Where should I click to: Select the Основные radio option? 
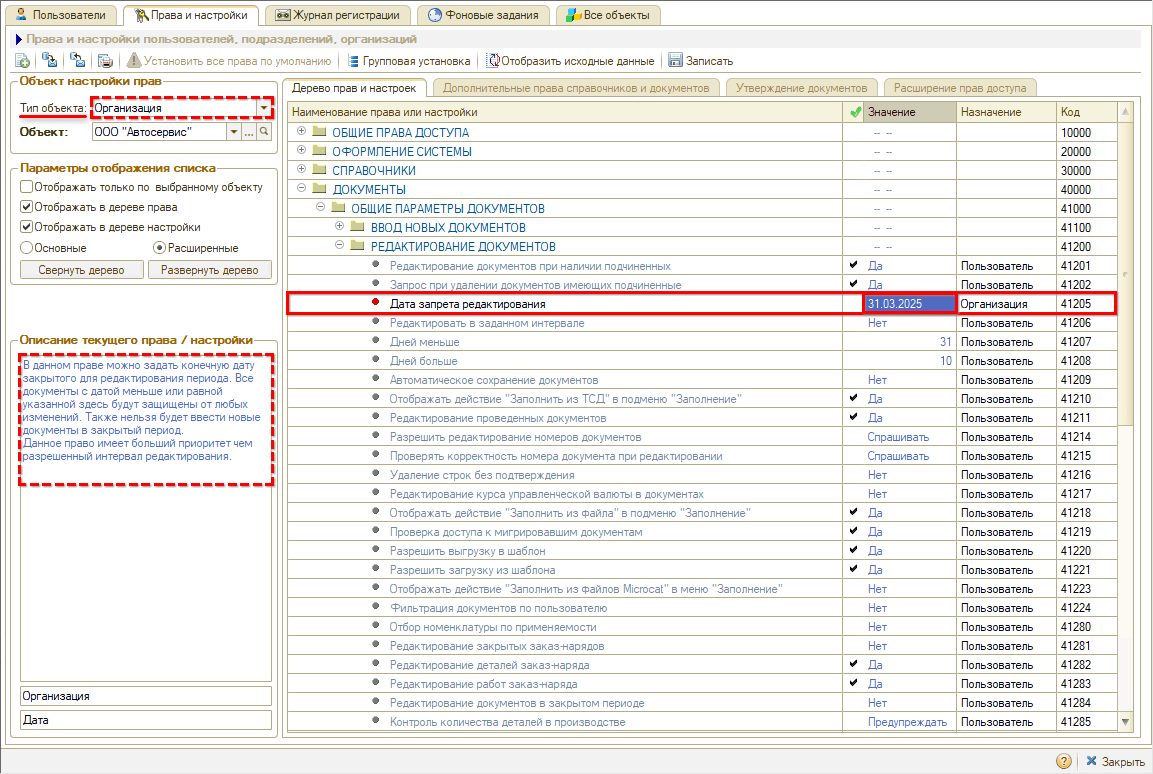coord(27,247)
